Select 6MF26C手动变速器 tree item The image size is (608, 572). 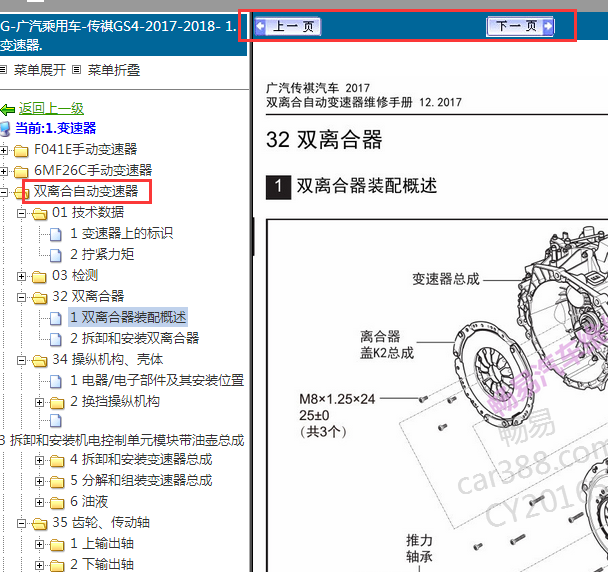(93, 170)
